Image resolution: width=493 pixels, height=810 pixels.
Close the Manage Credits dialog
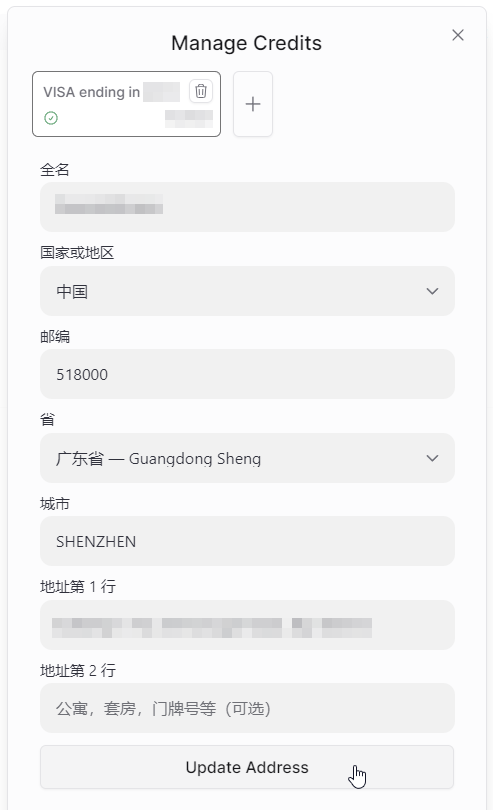[458, 35]
